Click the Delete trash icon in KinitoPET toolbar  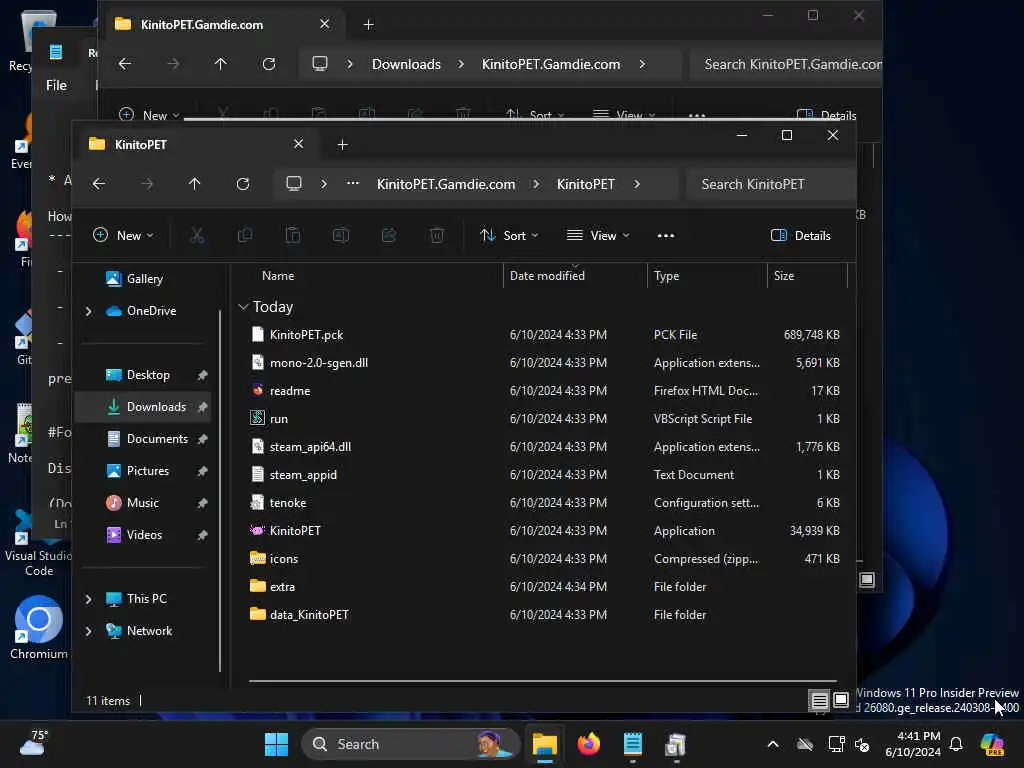(x=437, y=235)
